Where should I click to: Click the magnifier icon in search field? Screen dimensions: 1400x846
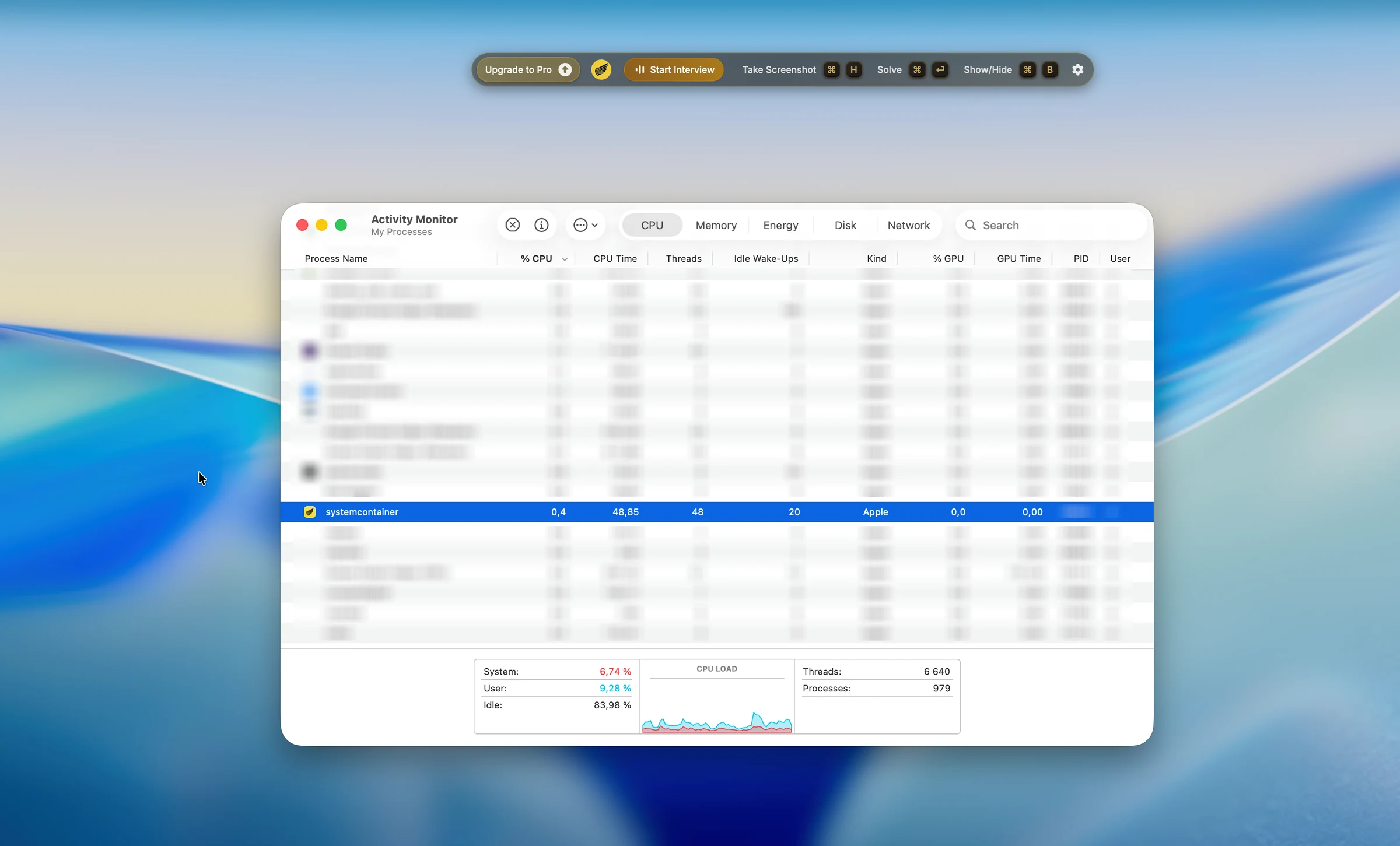[x=970, y=225]
